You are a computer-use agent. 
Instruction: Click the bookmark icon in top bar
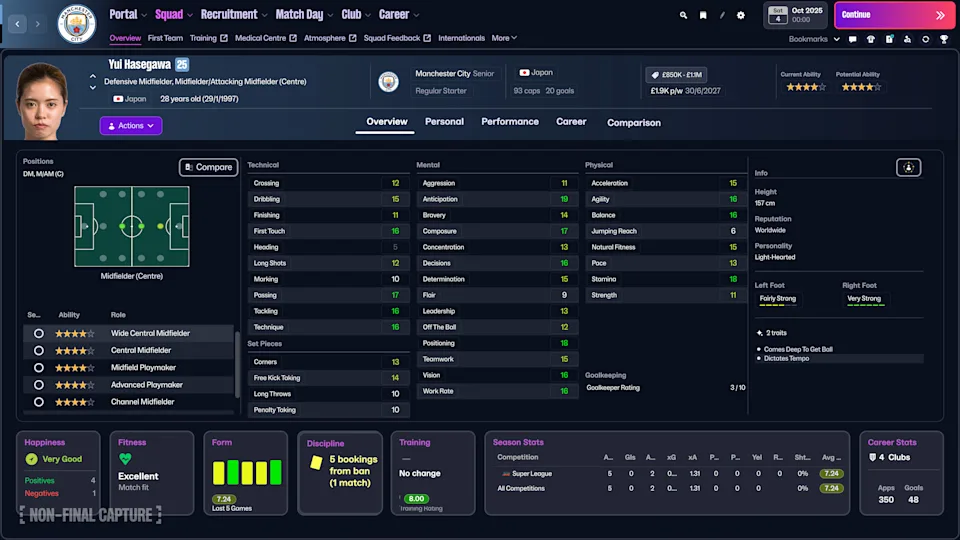tap(703, 15)
